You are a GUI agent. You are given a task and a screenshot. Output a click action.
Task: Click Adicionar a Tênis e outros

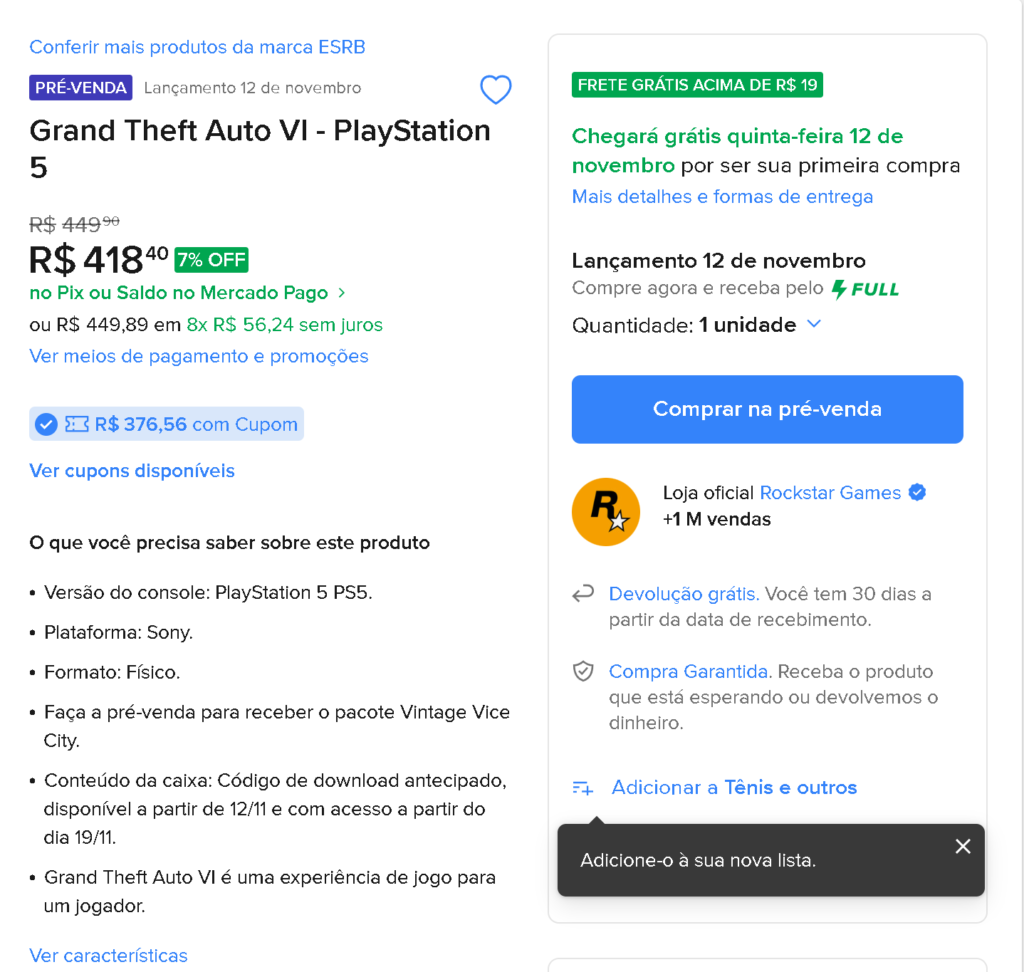click(x=734, y=788)
